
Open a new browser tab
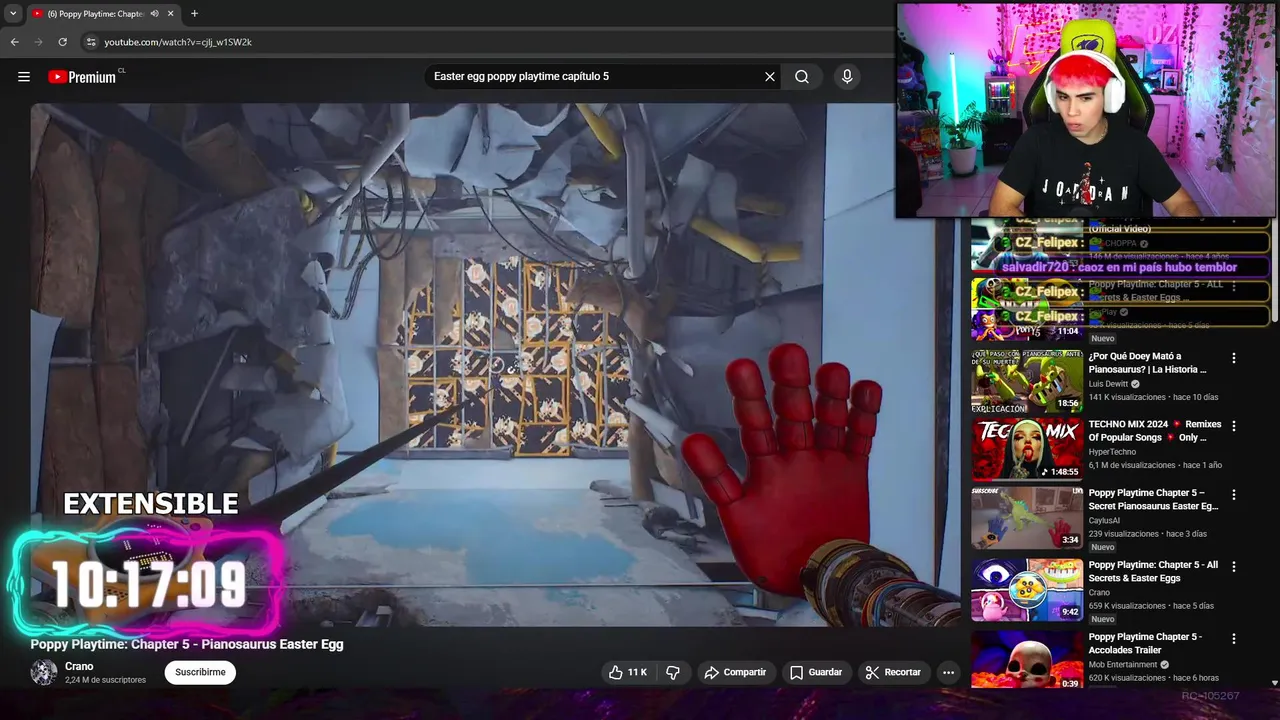tap(194, 13)
